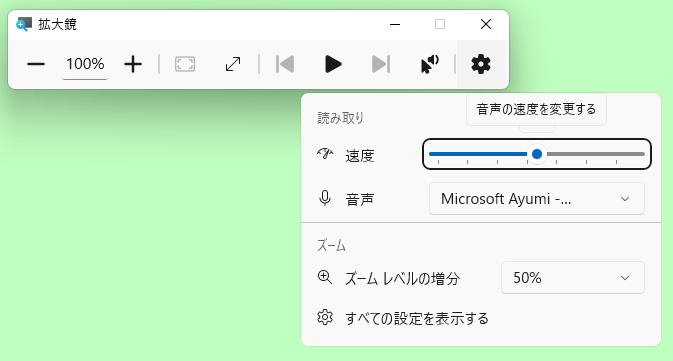This screenshot has height=361, width=673.
Task: Skip to next sentence in reading
Action: click(x=381, y=64)
